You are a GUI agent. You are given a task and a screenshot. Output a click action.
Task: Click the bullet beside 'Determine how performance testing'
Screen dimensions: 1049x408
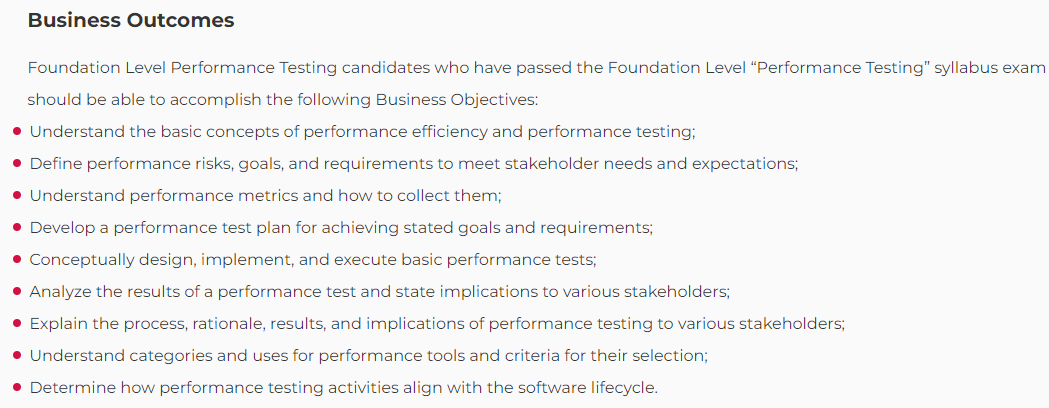[x=17, y=387]
